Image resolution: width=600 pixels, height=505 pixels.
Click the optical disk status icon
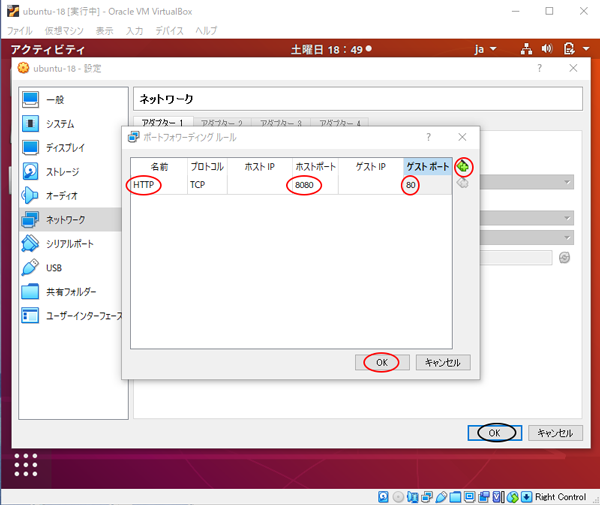click(398, 497)
